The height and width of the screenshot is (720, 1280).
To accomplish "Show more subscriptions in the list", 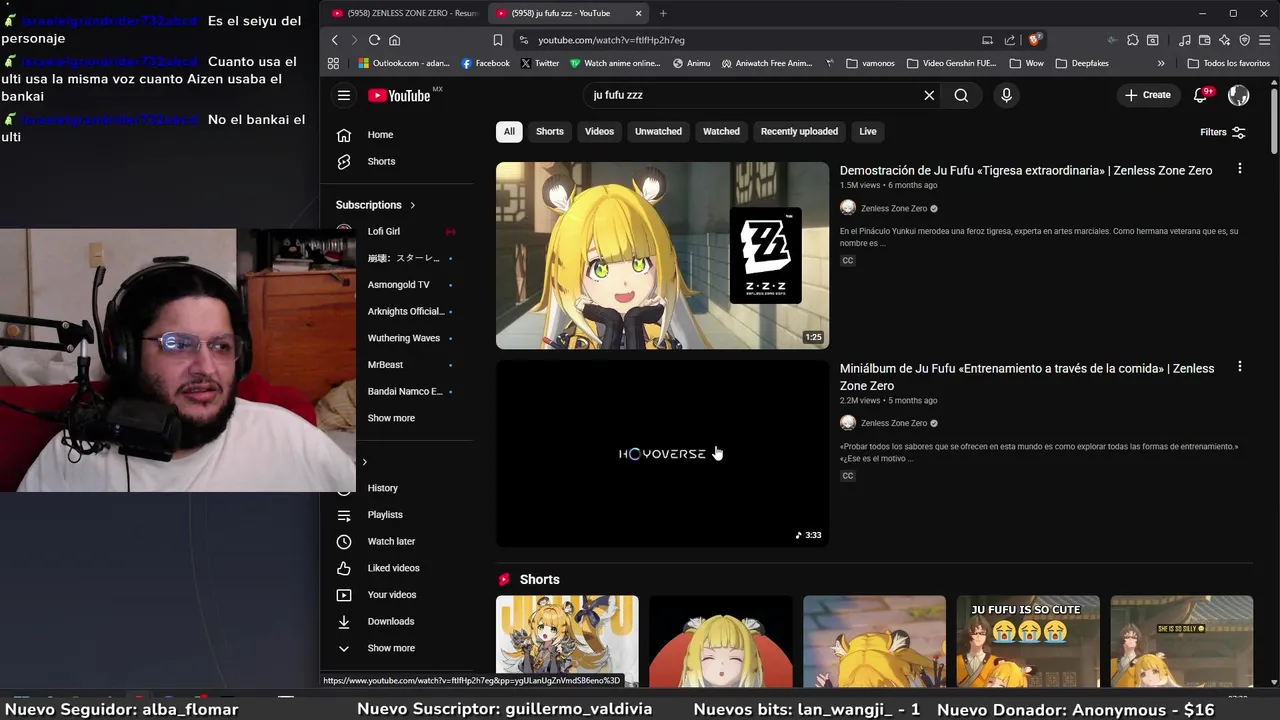I will (x=391, y=418).
